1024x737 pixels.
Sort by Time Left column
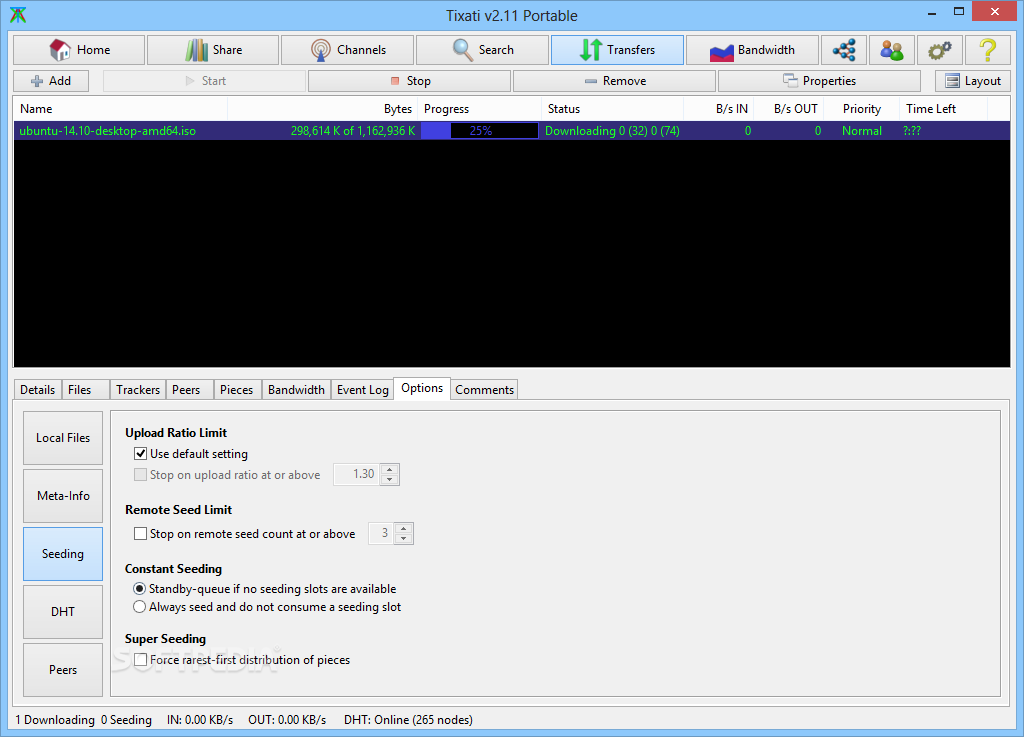click(944, 109)
